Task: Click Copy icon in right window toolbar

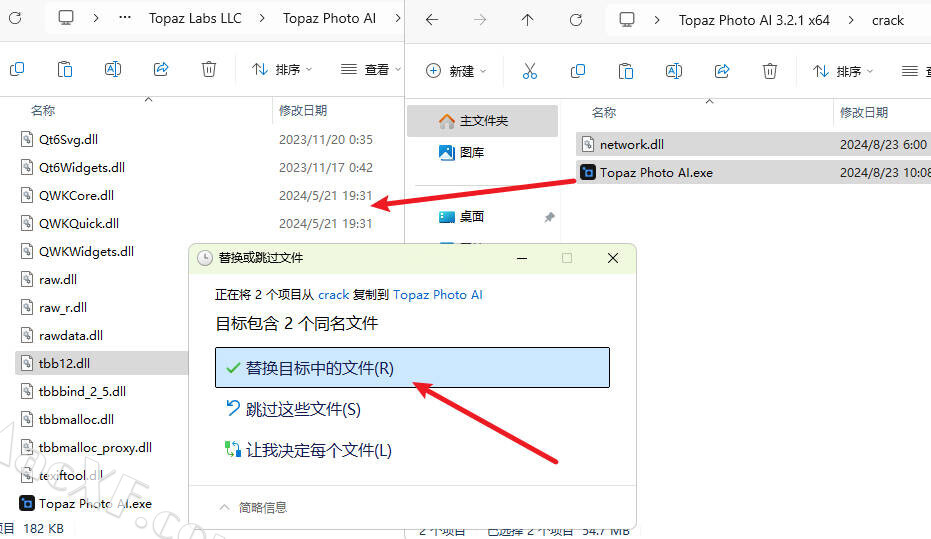Action: click(578, 71)
